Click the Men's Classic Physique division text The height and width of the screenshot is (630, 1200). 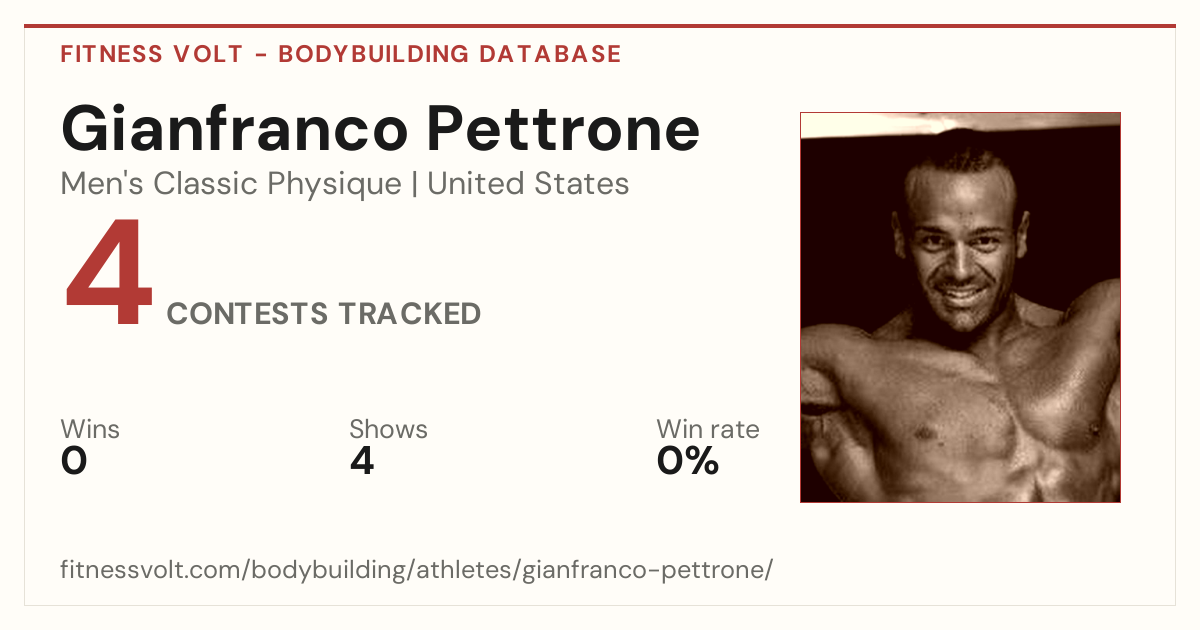[x=232, y=184]
